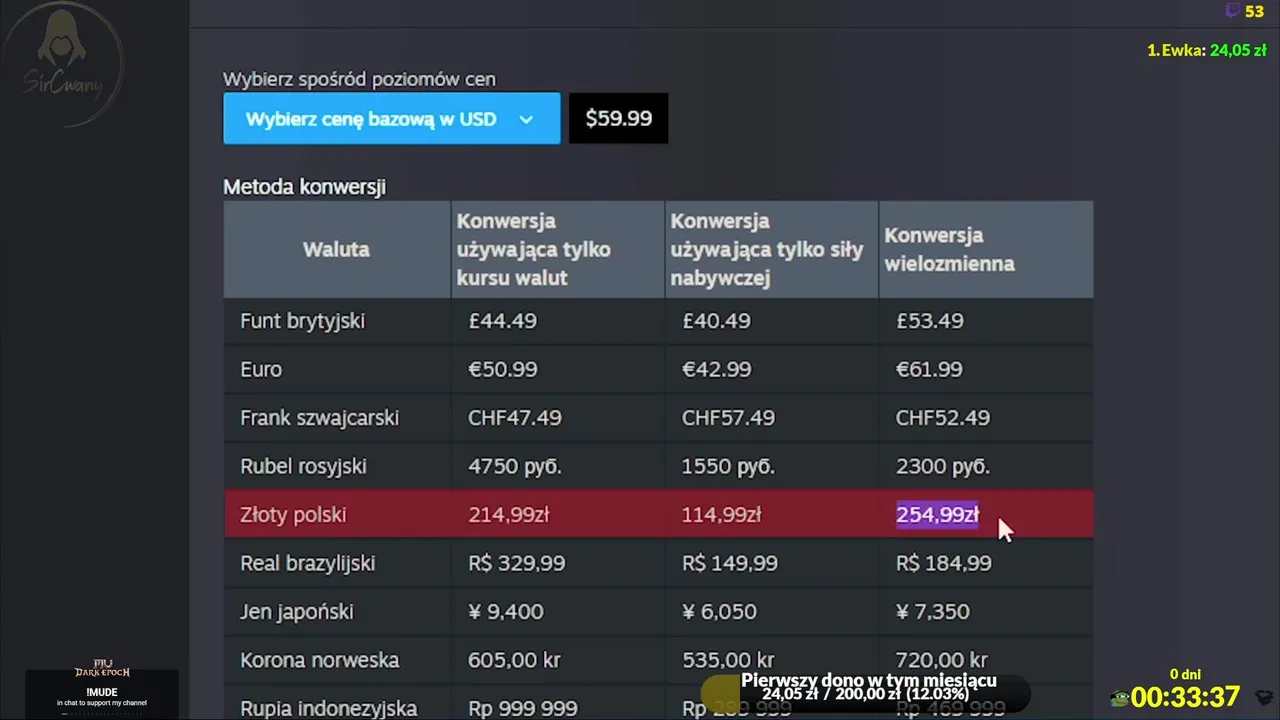Click the $59.99 base price field
This screenshot has height=720, width=1280.
point(618,119)
